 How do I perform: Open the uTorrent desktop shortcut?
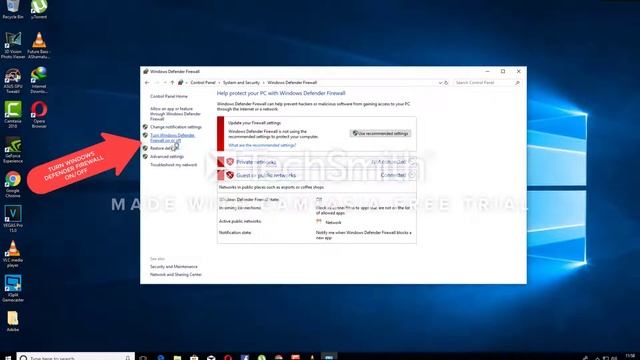click(x=39, y=9)
